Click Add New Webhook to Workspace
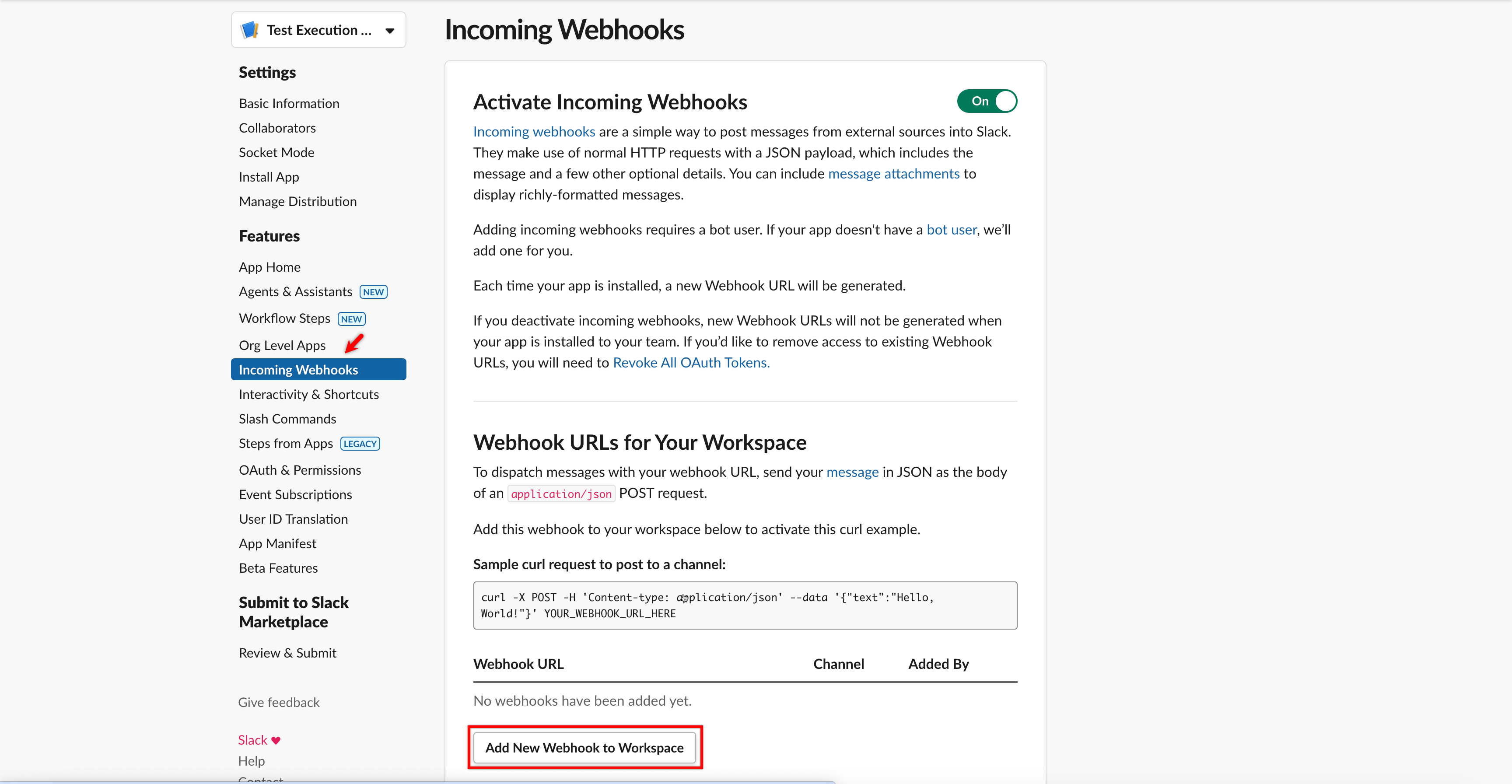The height and width of the screenshot is (784, 1512). point(584,748)
